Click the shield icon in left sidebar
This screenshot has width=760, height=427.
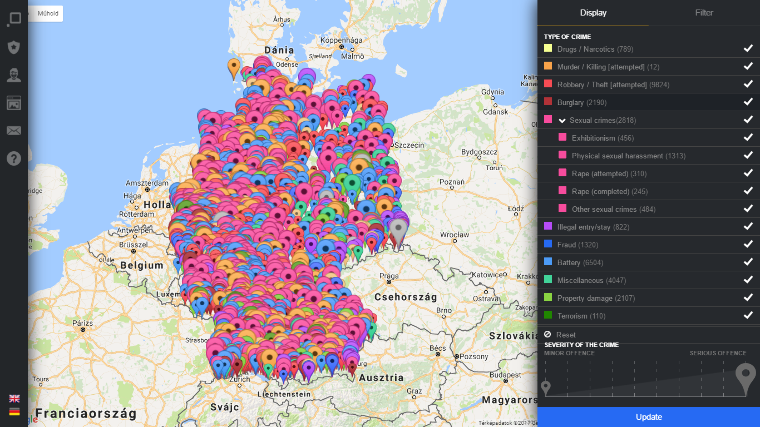(14, 47)
